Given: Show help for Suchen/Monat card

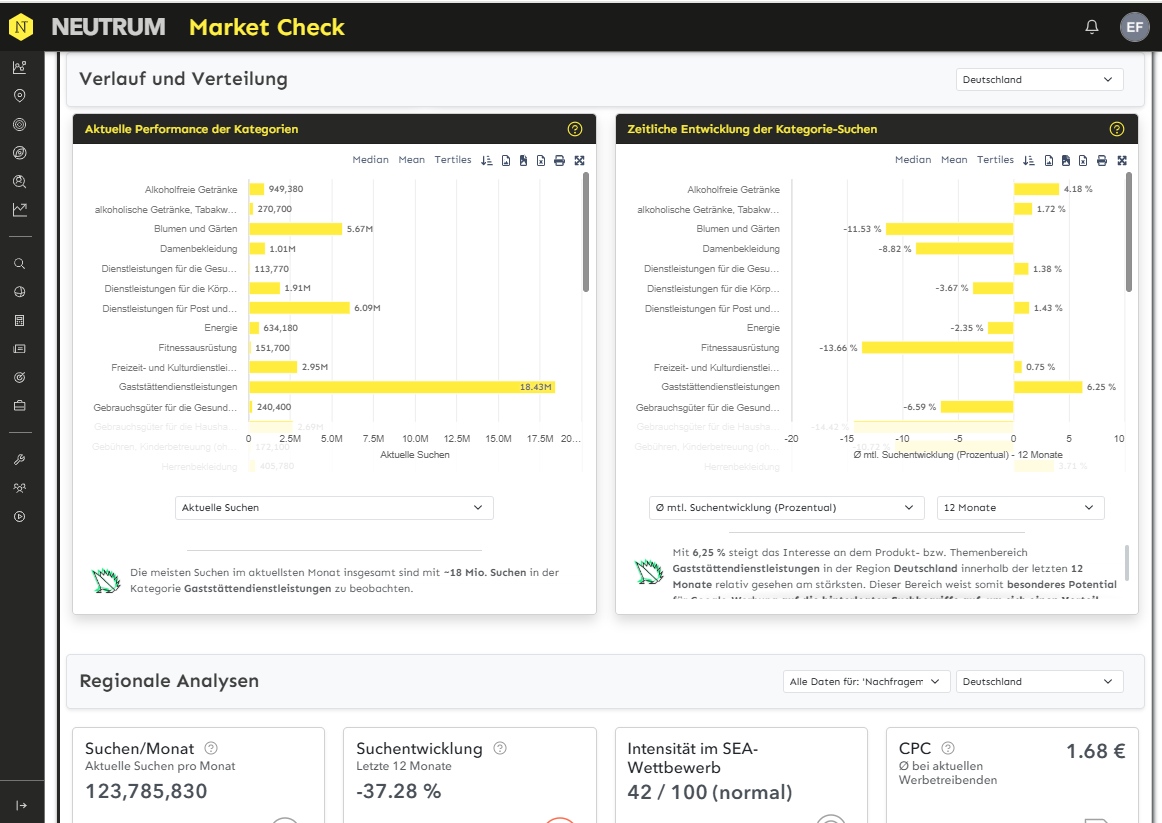Looking at the screenshot, I should 210,747.
